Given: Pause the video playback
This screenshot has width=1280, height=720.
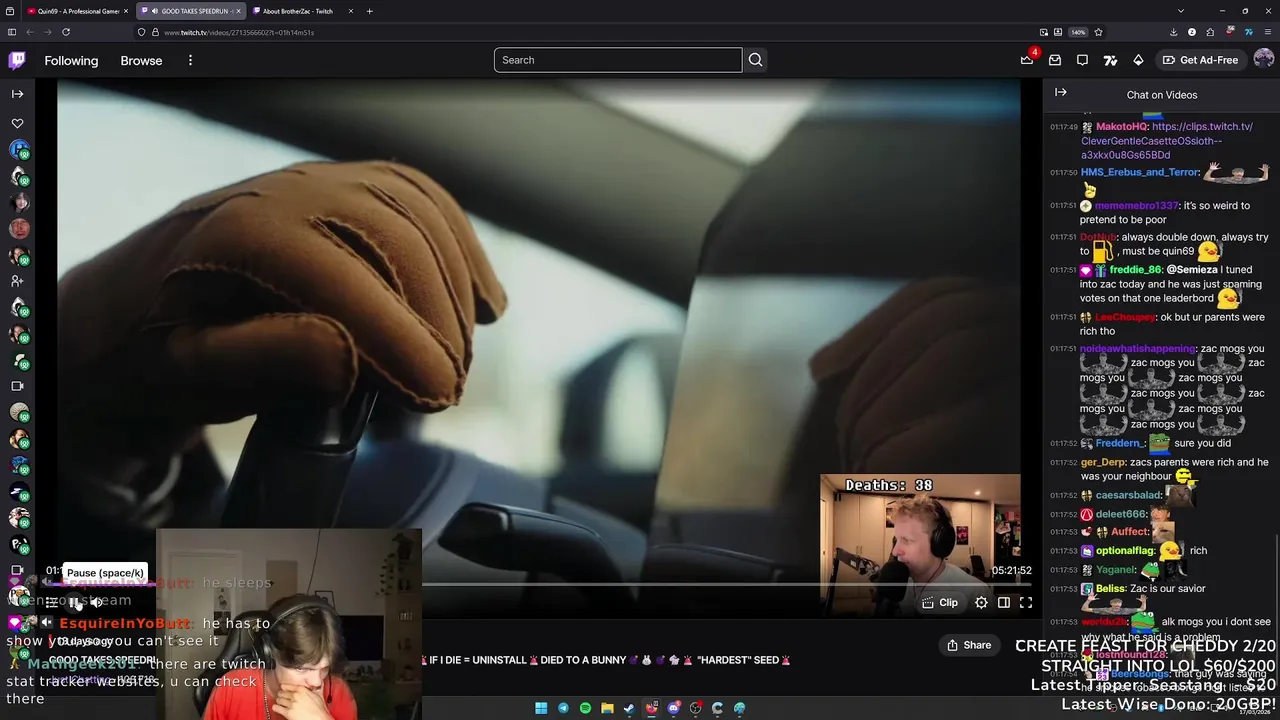Looking at the screenshot, I should (75, 602).
